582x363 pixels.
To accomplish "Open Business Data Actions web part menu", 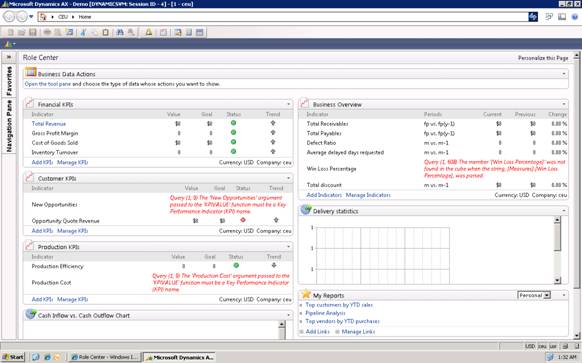I will tap(564, 74).
